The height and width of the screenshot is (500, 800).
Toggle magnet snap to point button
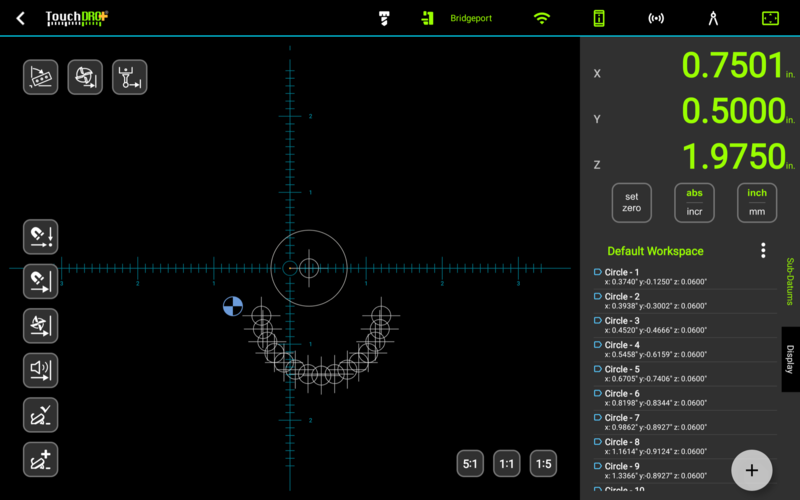[41, 237]
